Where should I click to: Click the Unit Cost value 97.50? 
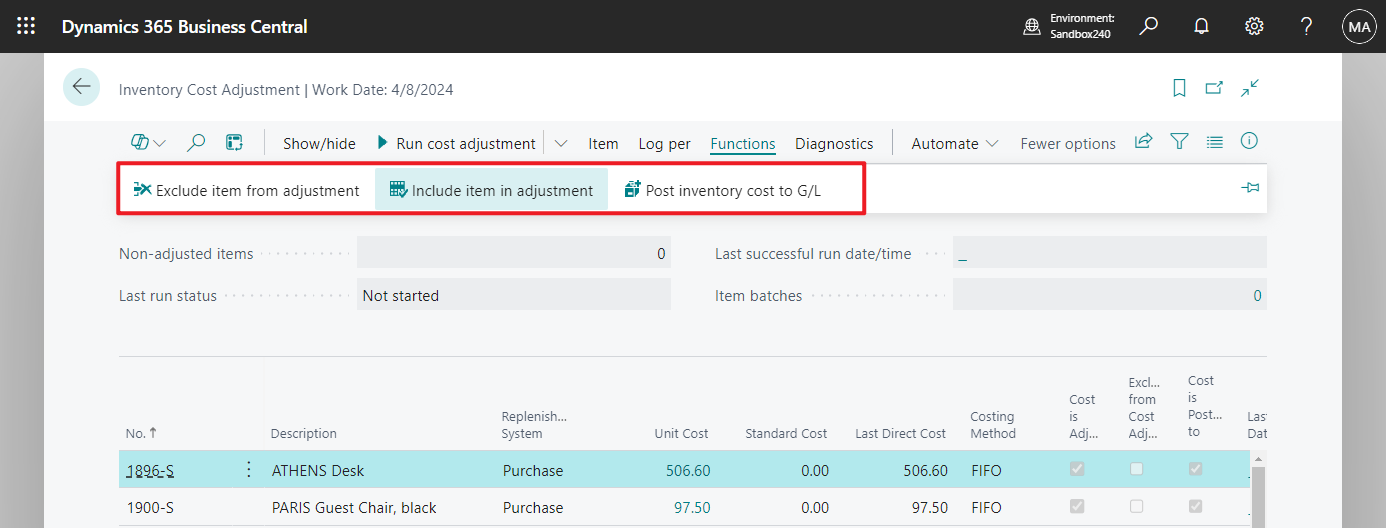pos(692,507)
